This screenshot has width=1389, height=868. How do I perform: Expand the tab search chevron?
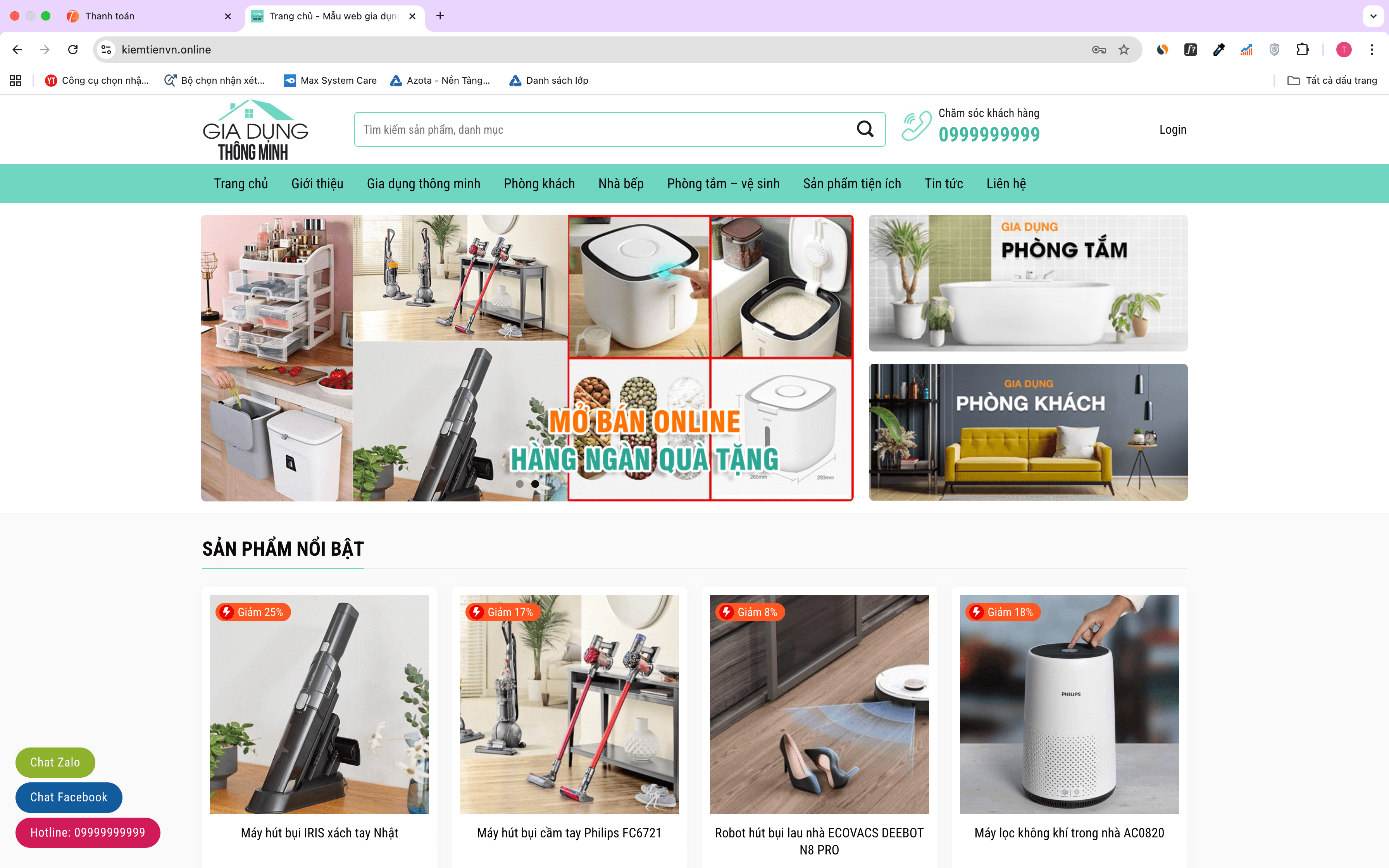click(1373, 16)
